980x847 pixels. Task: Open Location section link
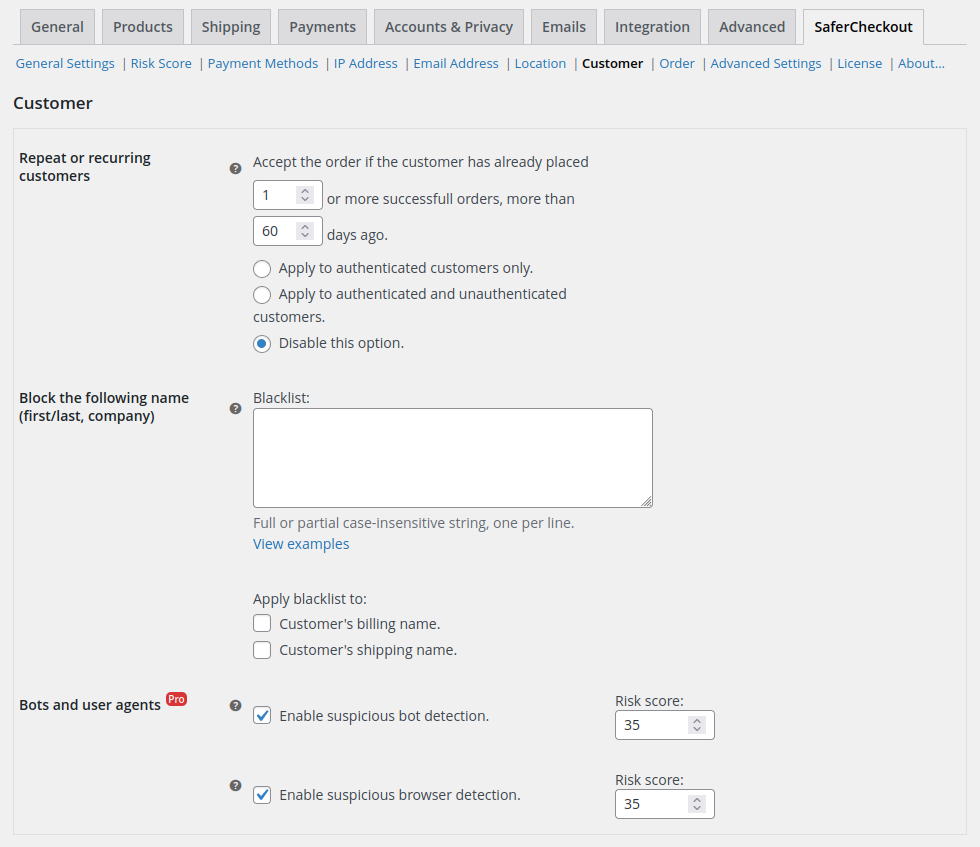541,64
